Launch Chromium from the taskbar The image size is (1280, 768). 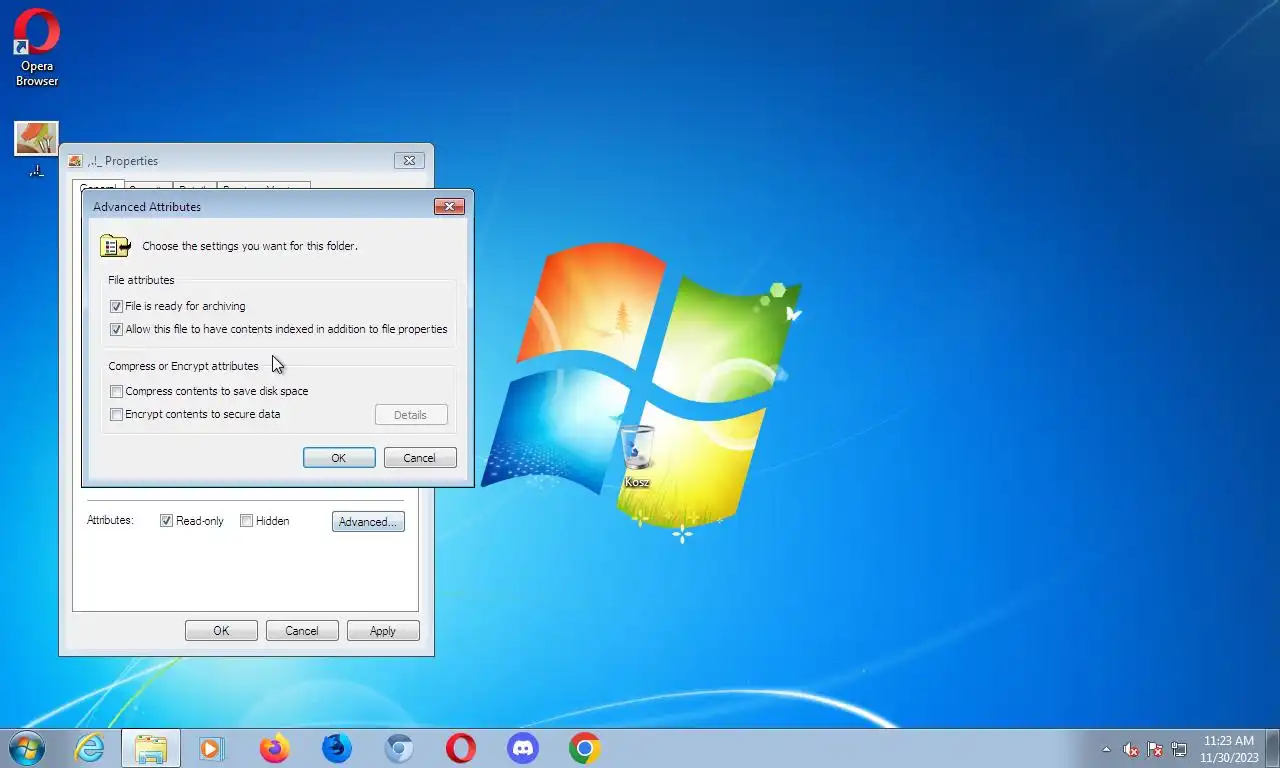pos(399,748)
